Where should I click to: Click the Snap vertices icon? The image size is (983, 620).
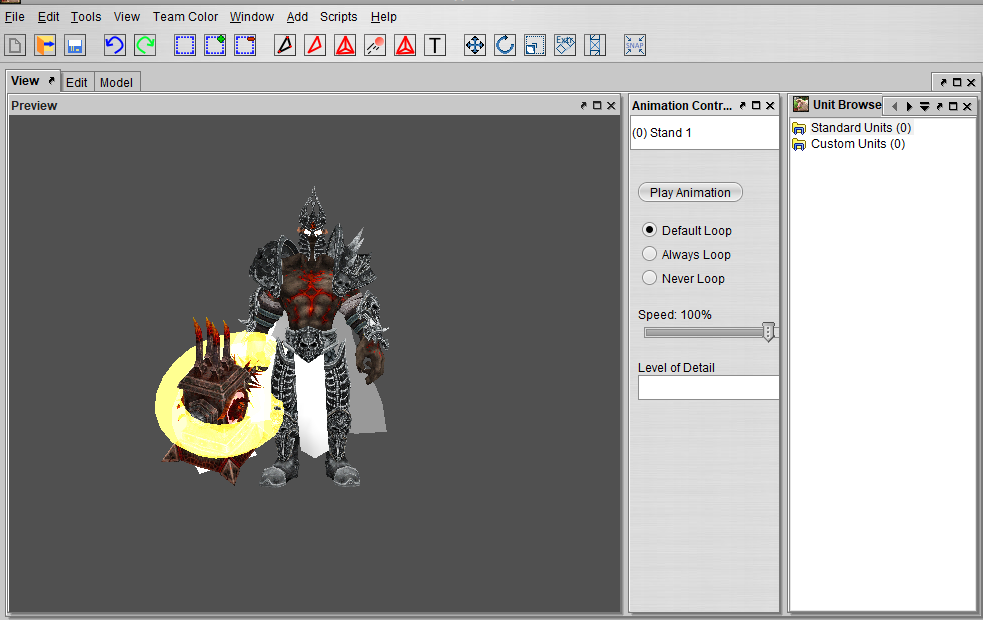coord(634,45)
